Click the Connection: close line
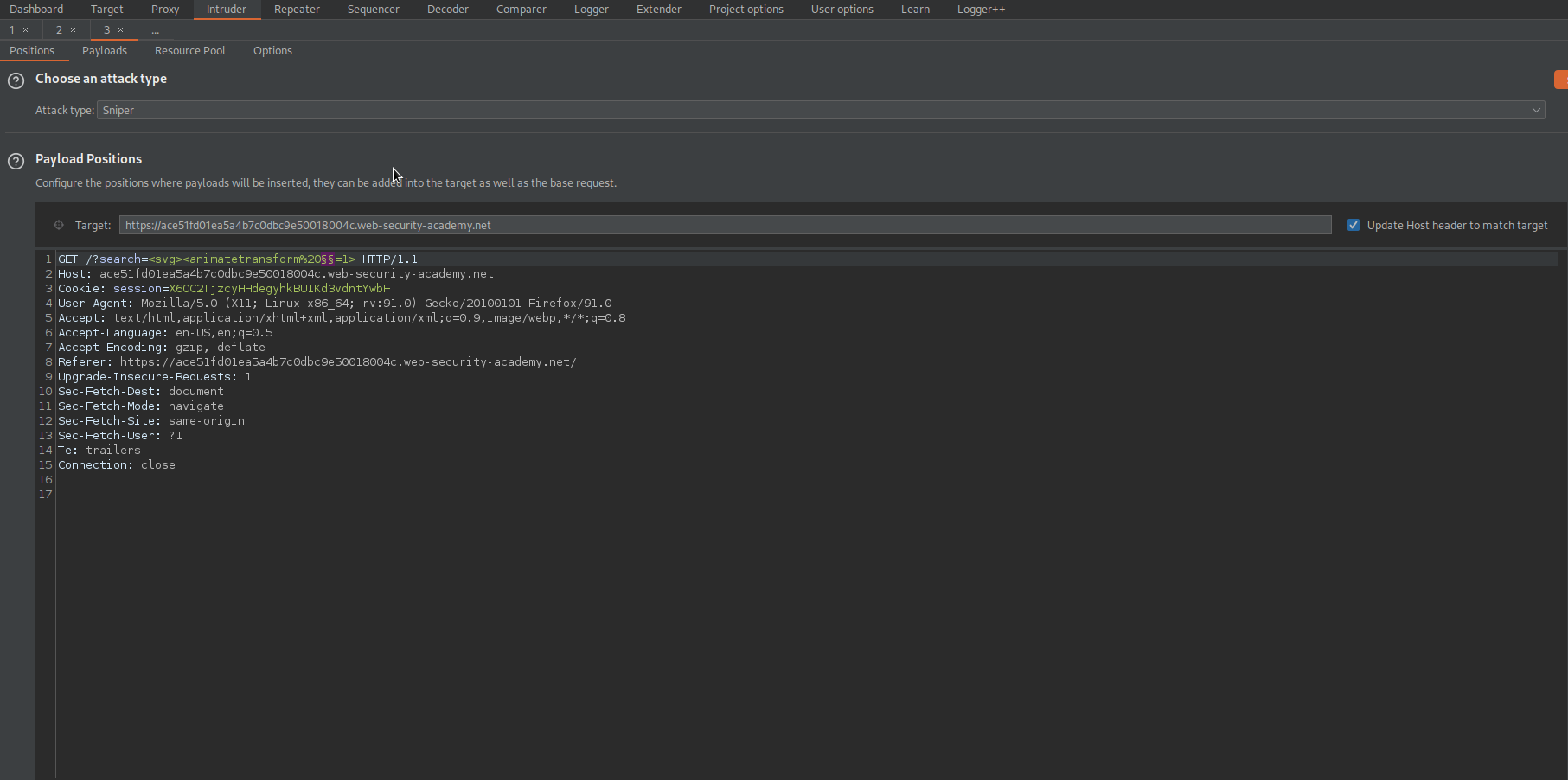The image size is (1568, 780). (x=117, y=465)
